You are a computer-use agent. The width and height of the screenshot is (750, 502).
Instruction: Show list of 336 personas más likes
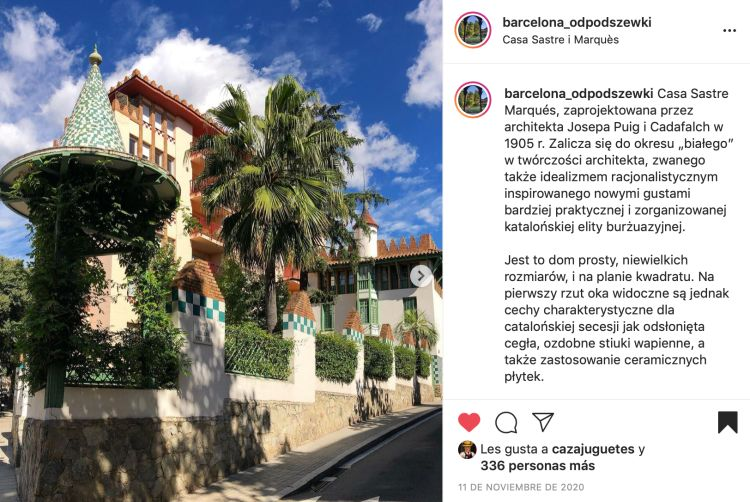click(538, 466)
